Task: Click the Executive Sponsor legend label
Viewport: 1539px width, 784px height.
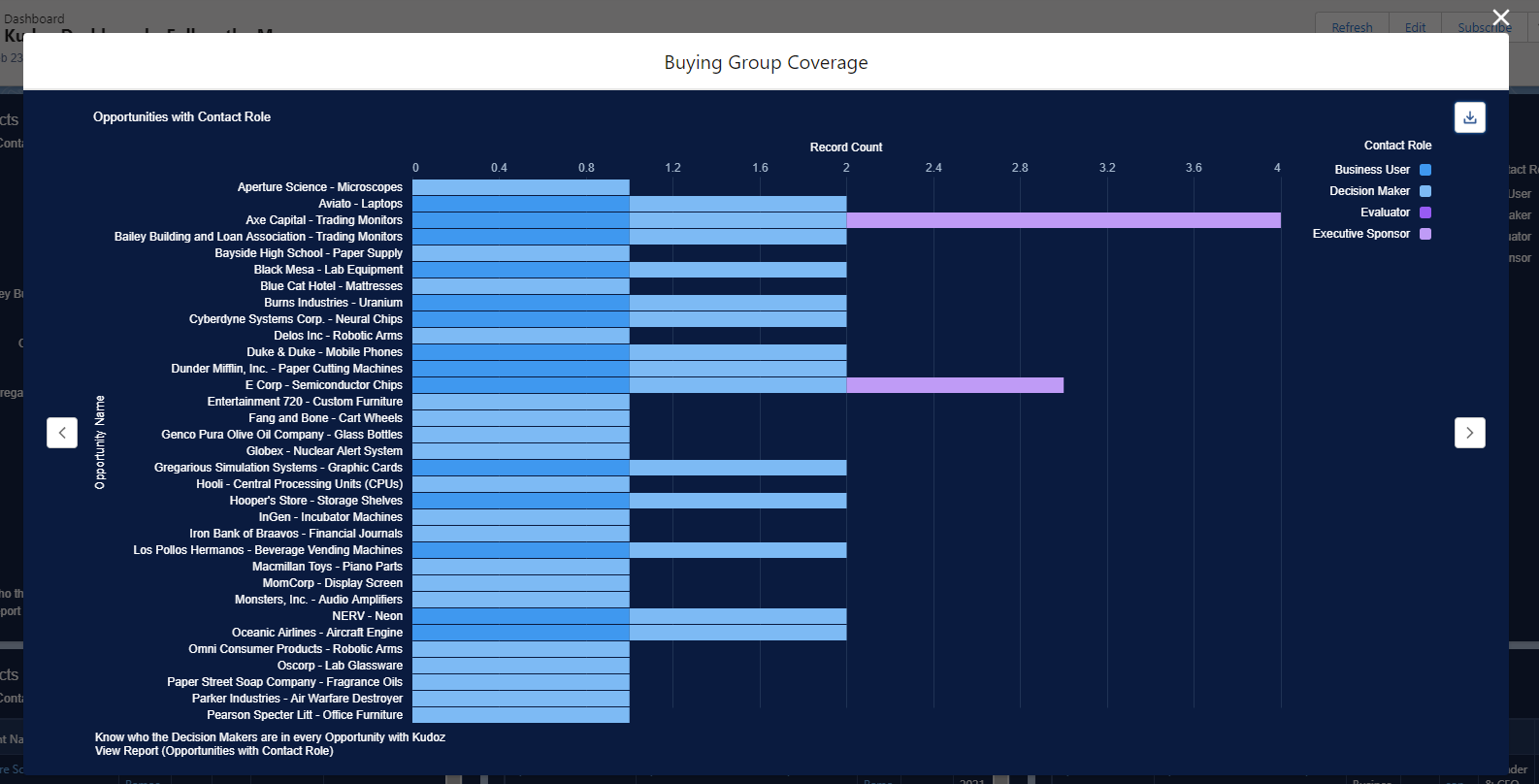Action: tap(1361, 234)
